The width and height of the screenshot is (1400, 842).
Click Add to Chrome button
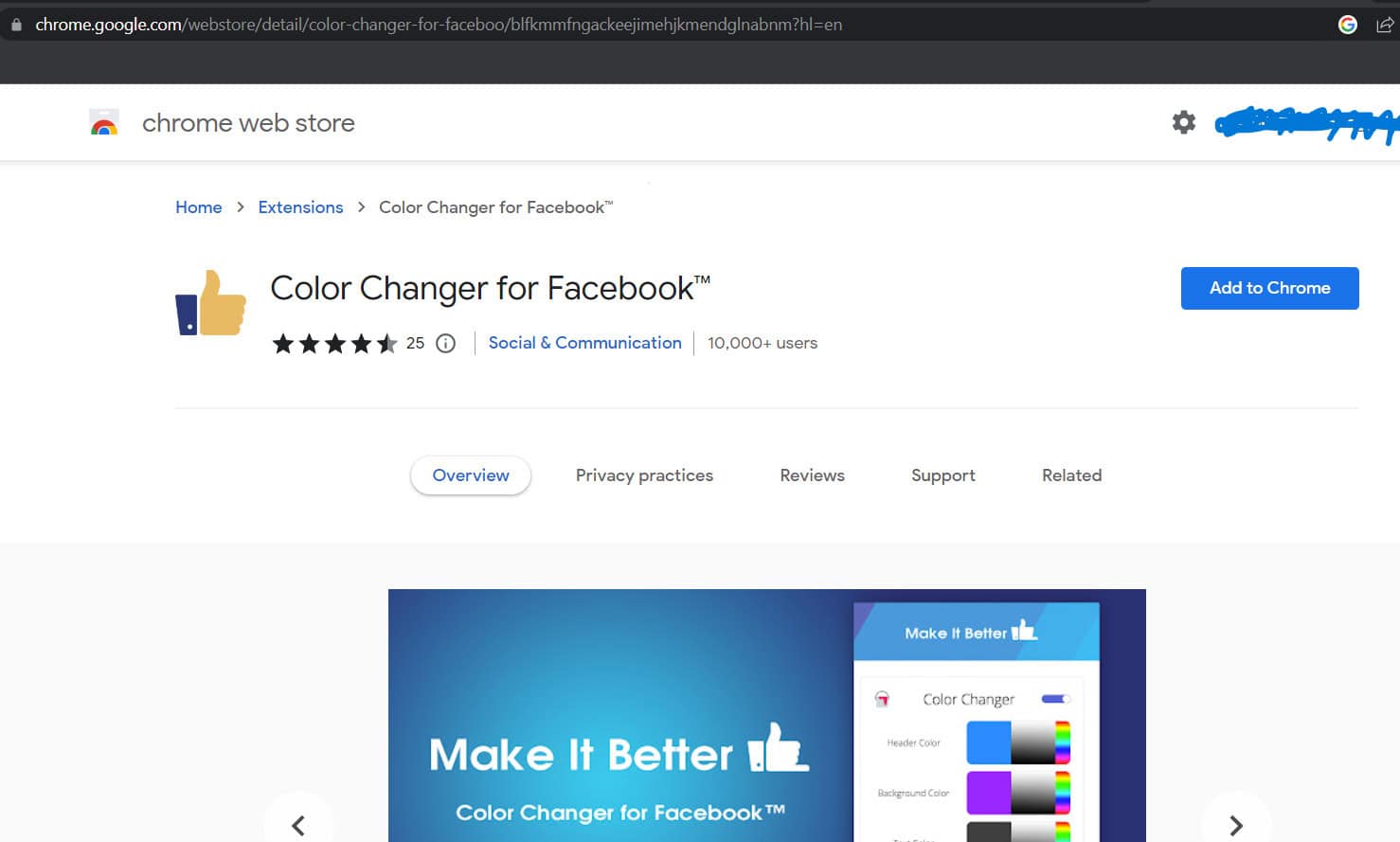click(x=1269, y=288)
